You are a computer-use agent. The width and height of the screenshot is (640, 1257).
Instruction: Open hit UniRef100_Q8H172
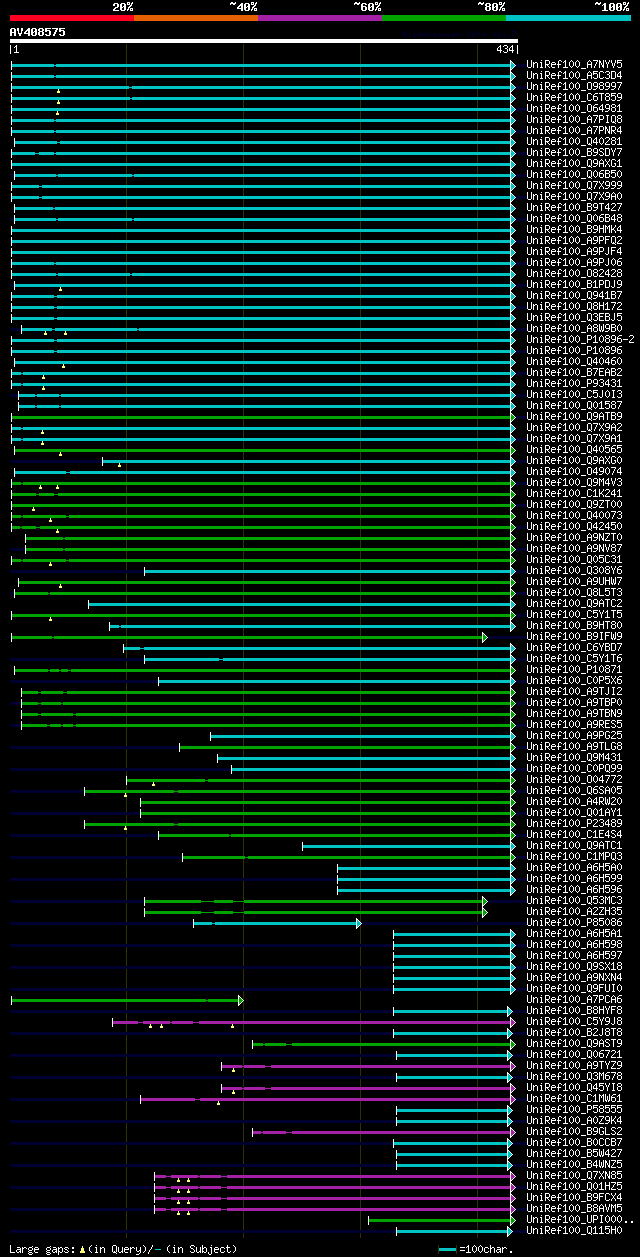pyautogui.click(x=573, y=306)
